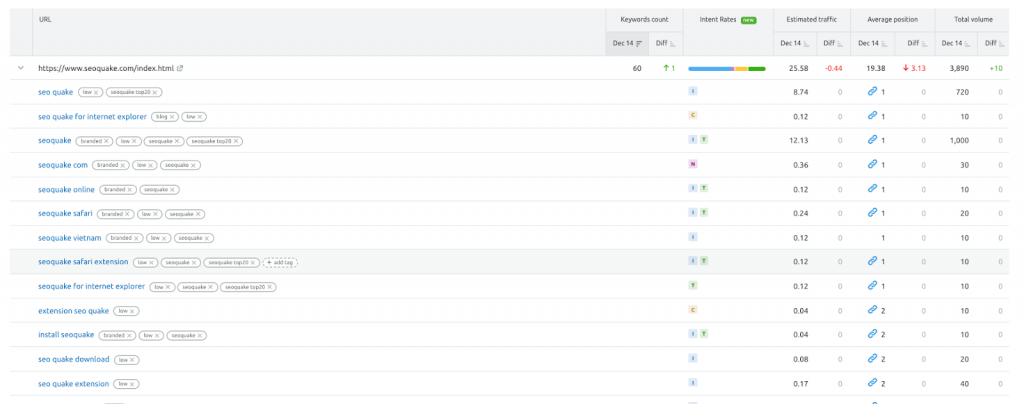
Task: Click the link icon in 'install seoquake' row
Action: tap(873, 334)
